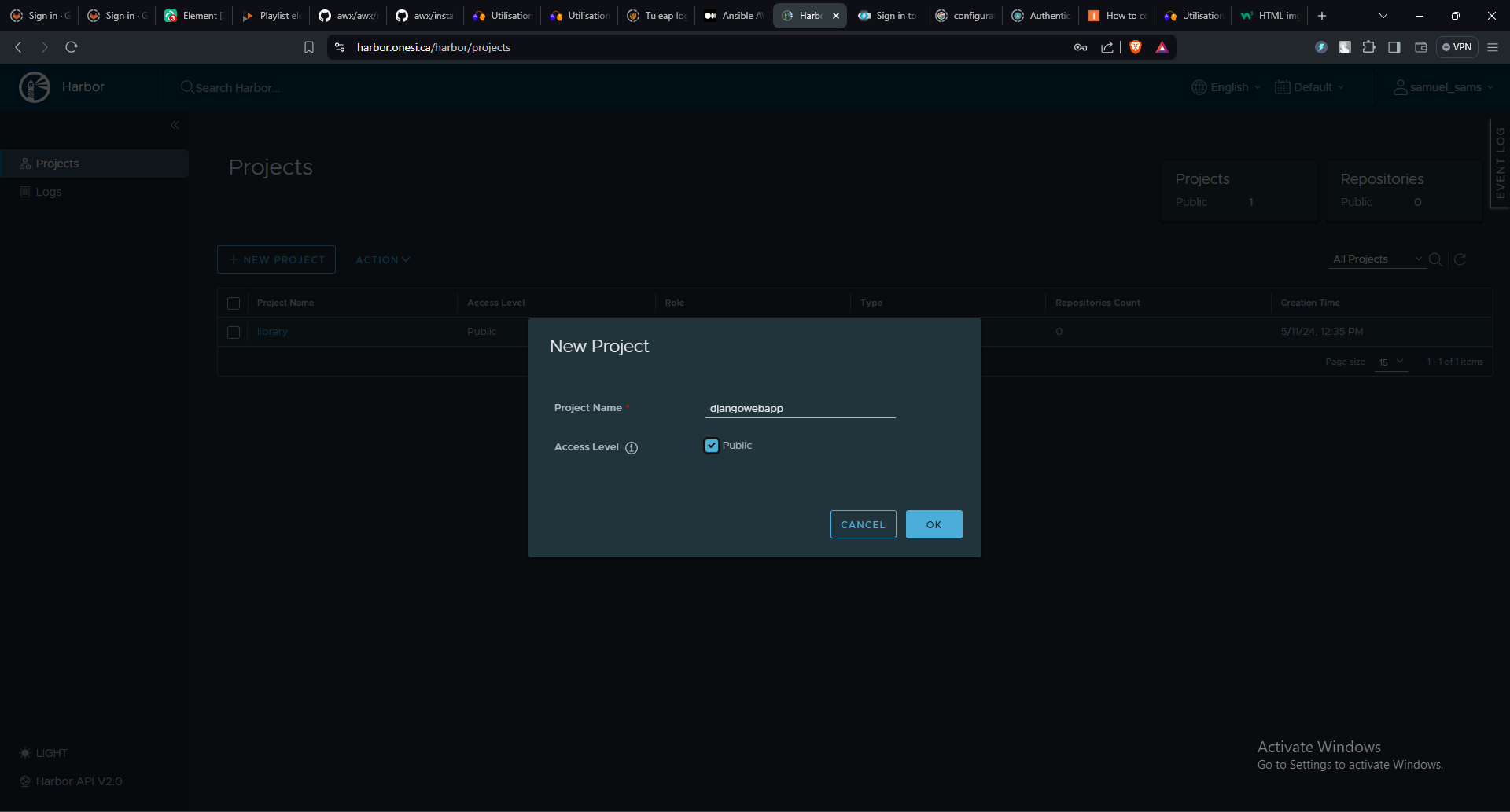Click the search magnifier next to All Projects

click(1435, 259)
